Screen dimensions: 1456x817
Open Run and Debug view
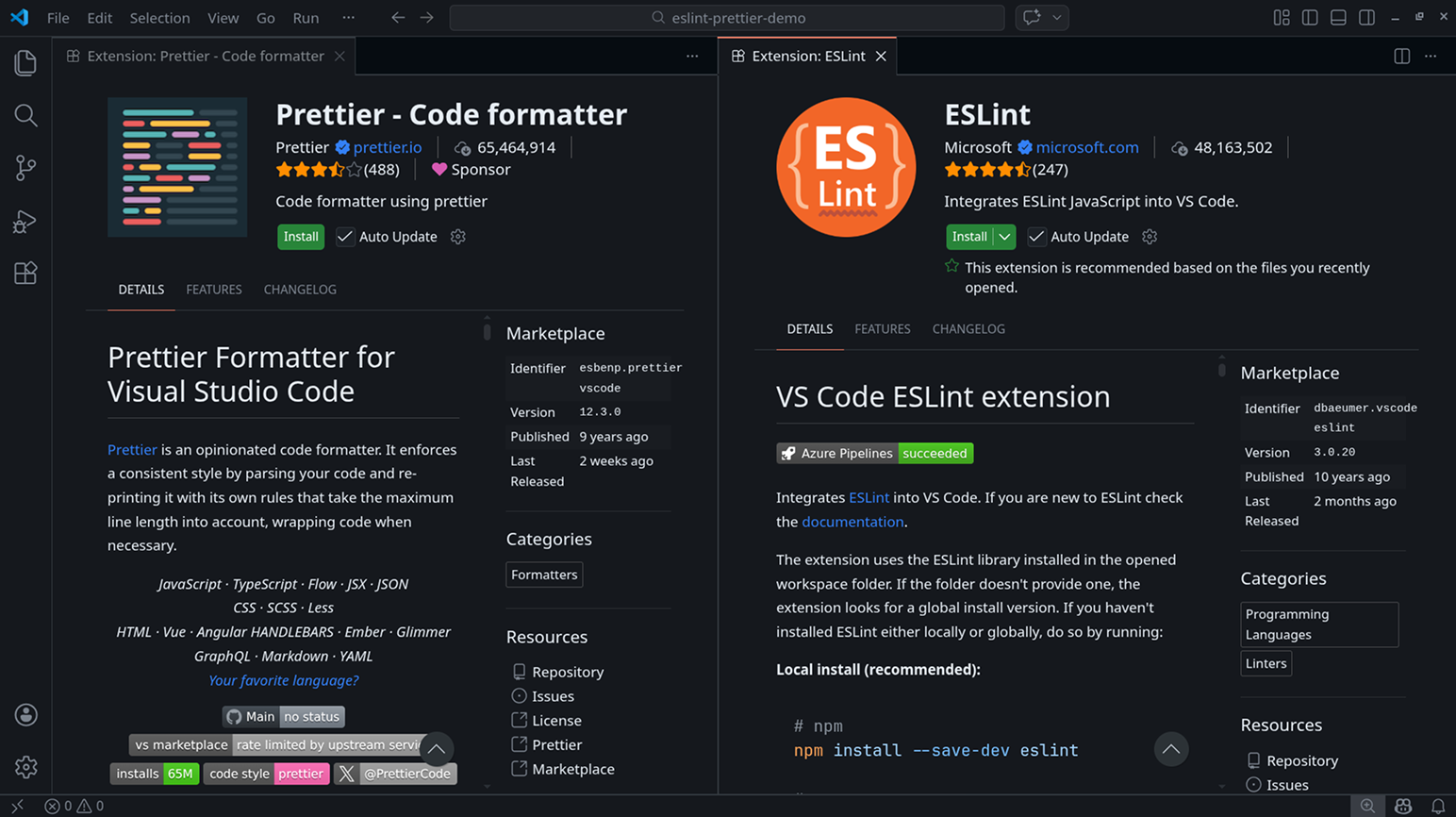[x=25, y=221]
